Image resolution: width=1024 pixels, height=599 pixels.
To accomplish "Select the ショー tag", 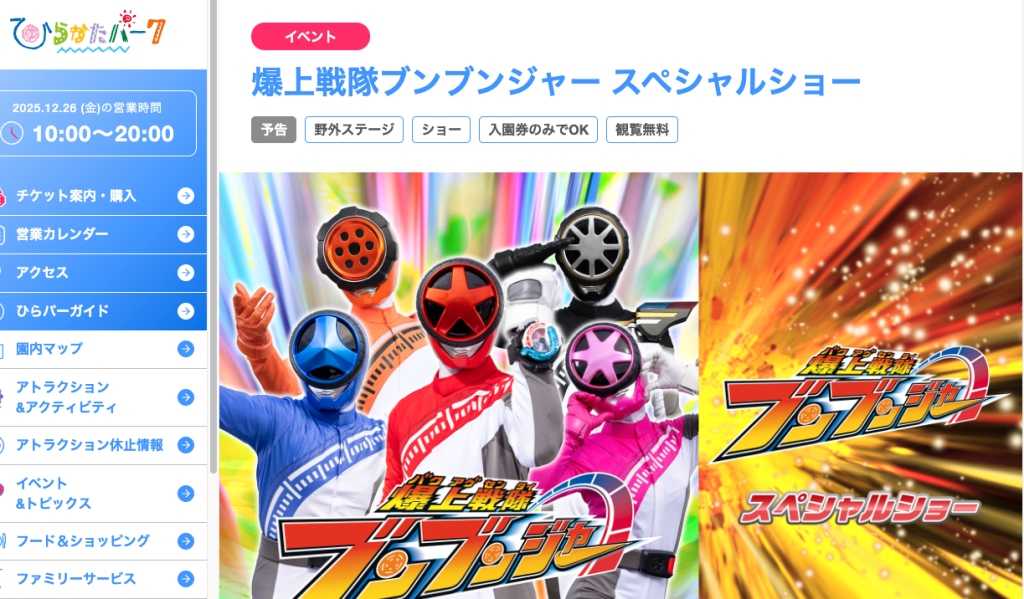I will pos(441,129).
